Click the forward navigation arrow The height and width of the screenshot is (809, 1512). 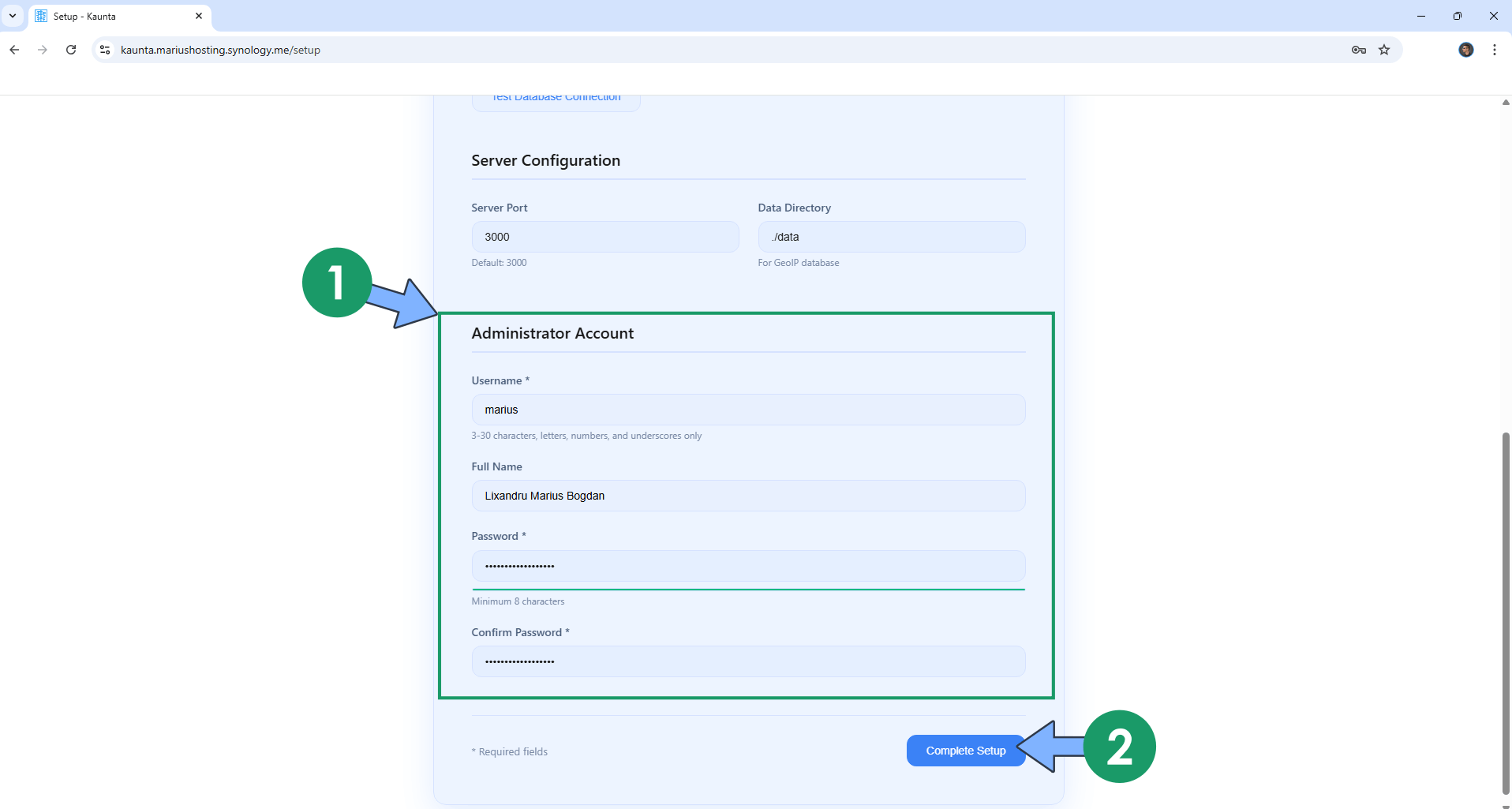[43, 50]
